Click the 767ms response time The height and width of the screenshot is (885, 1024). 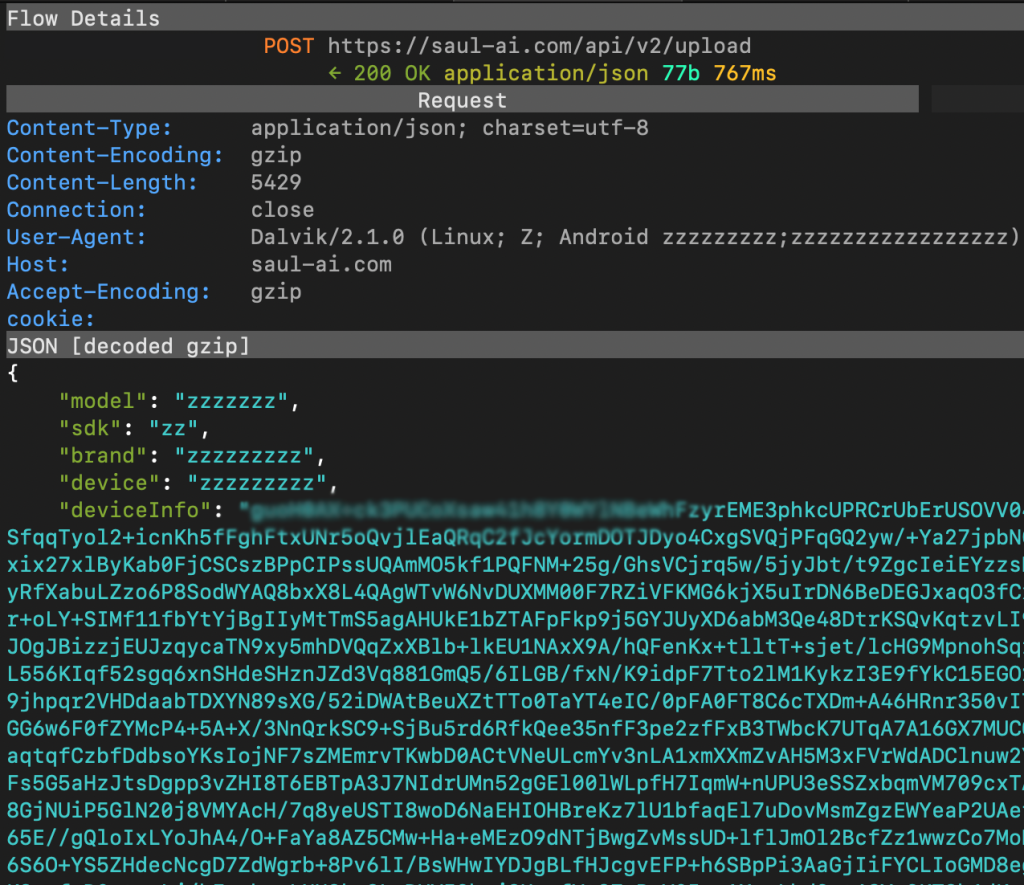pyautogui.click(x=744, y=73)
